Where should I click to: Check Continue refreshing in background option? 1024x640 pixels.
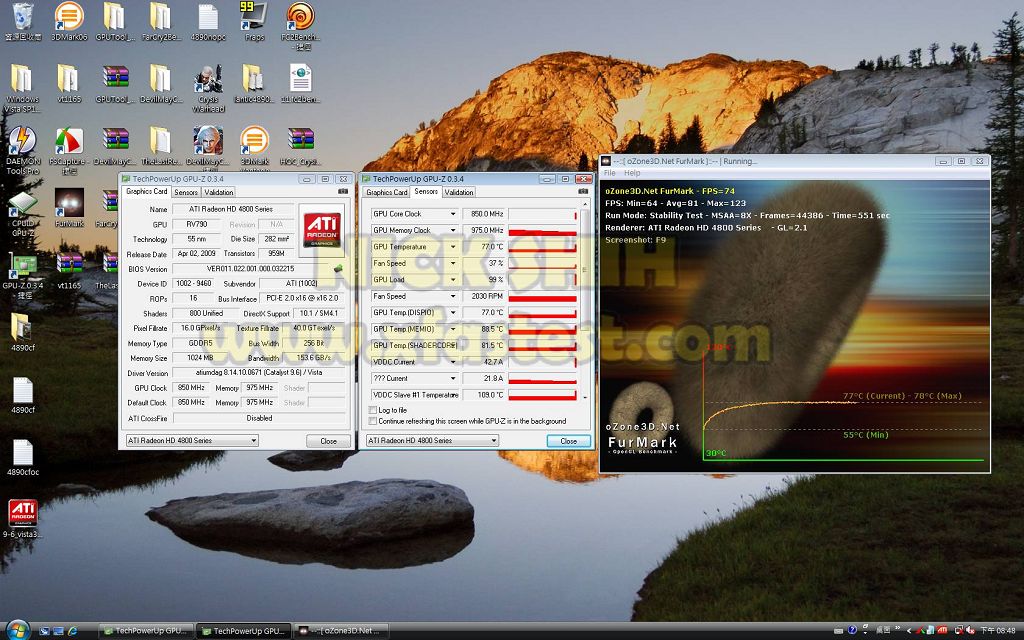point(373,421)
